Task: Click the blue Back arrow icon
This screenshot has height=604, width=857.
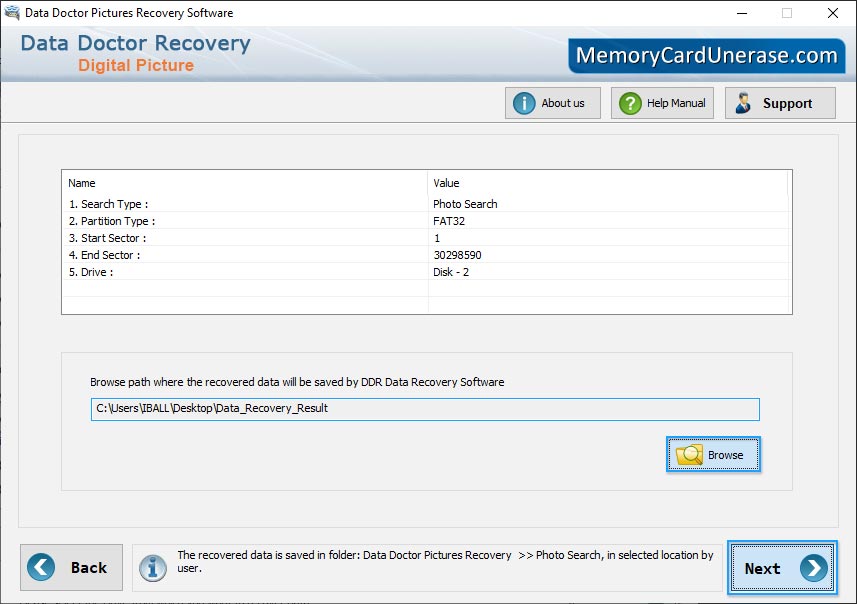Action: 41,567
